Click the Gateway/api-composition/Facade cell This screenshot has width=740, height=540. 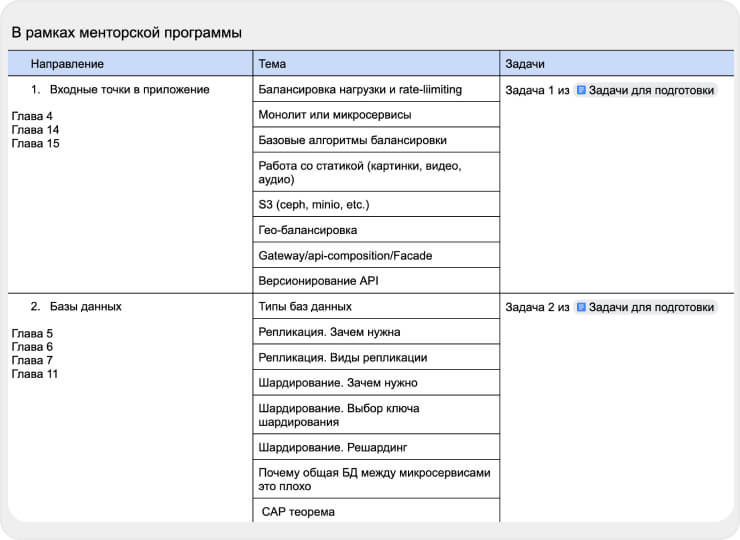pos(376,255)
